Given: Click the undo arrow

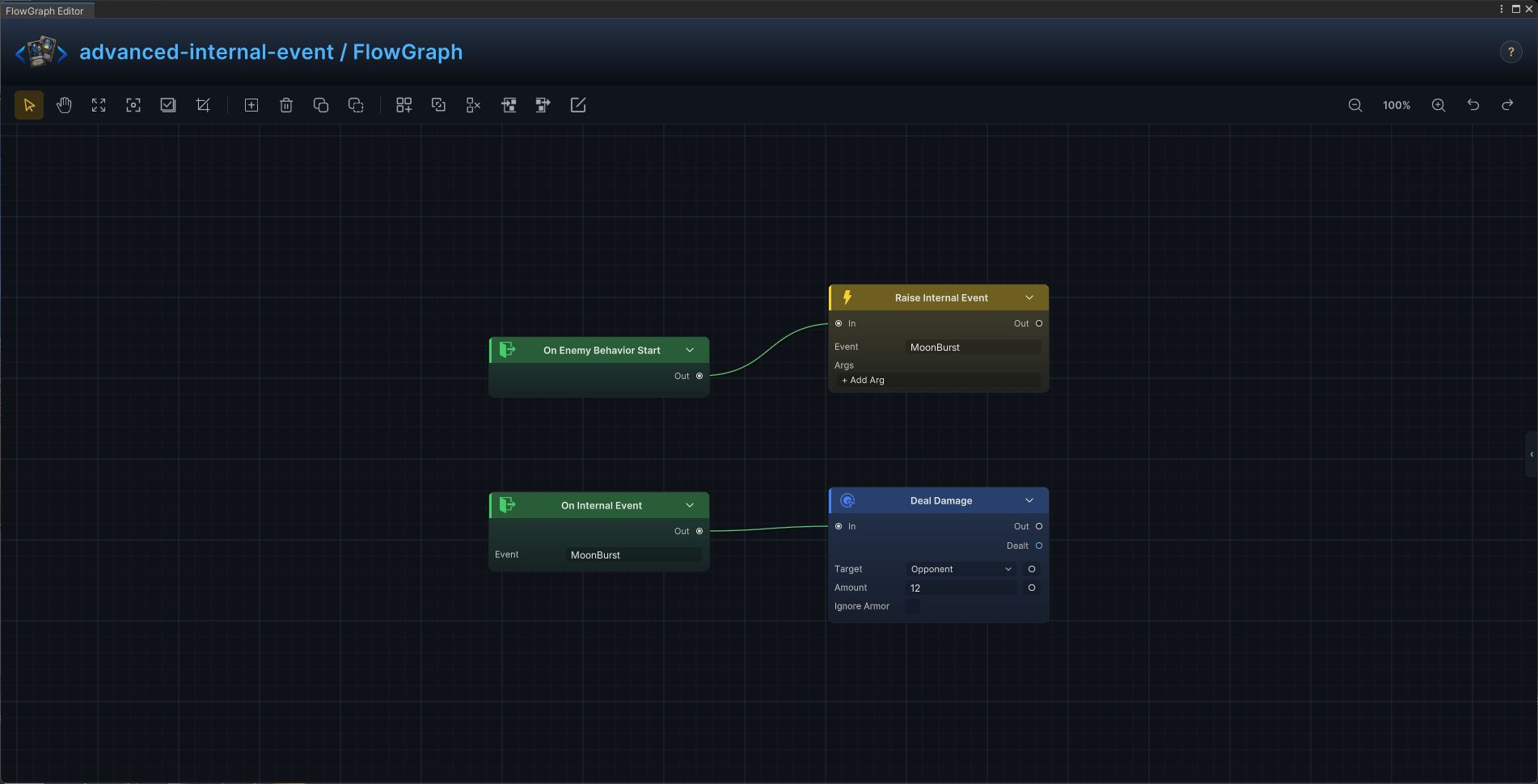Looking at the screenshot, I should [x=1473, y=105].
